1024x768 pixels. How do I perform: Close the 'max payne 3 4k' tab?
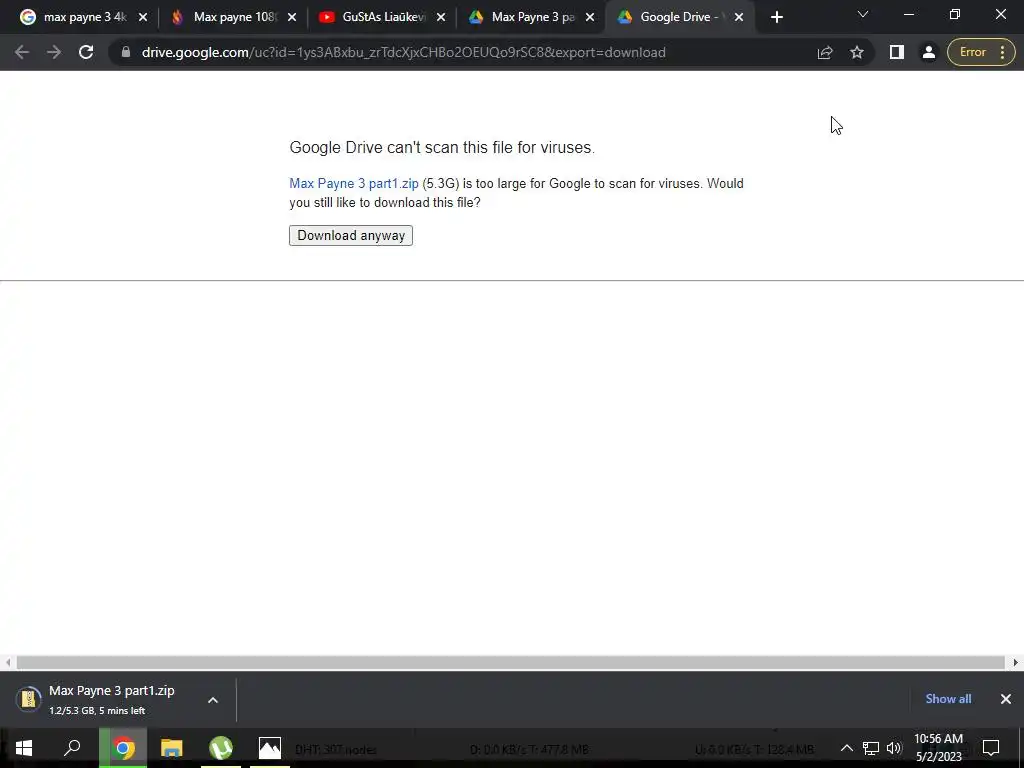point(143,18)
